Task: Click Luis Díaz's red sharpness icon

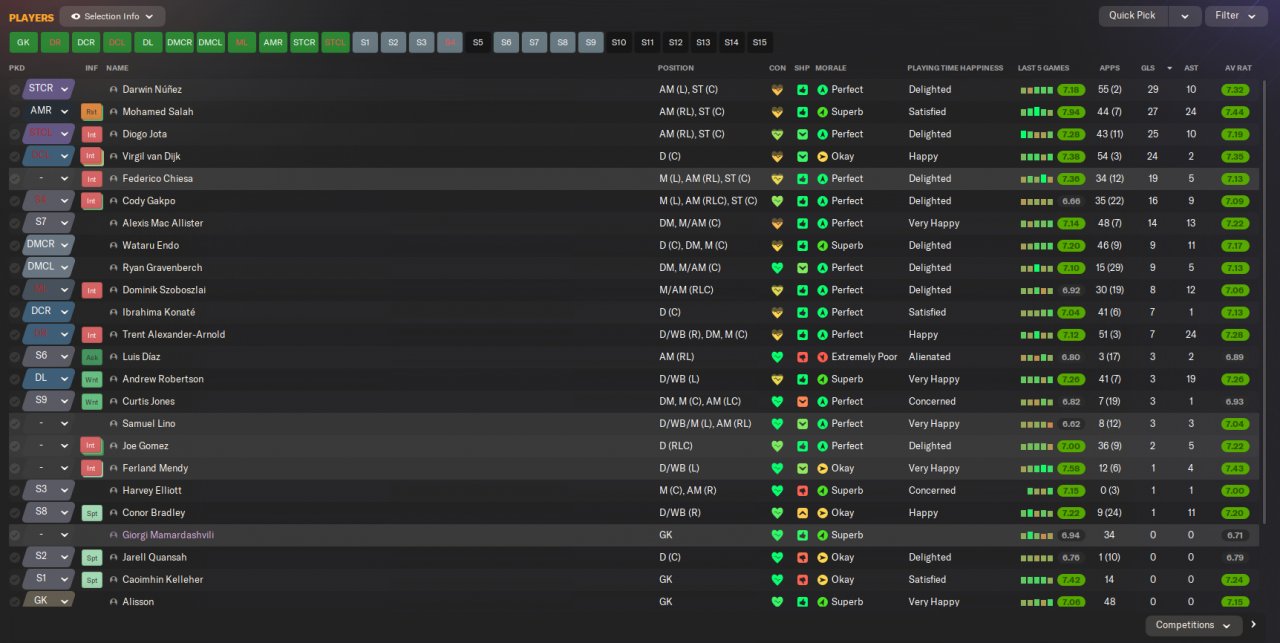Action: tap(802, 357)
